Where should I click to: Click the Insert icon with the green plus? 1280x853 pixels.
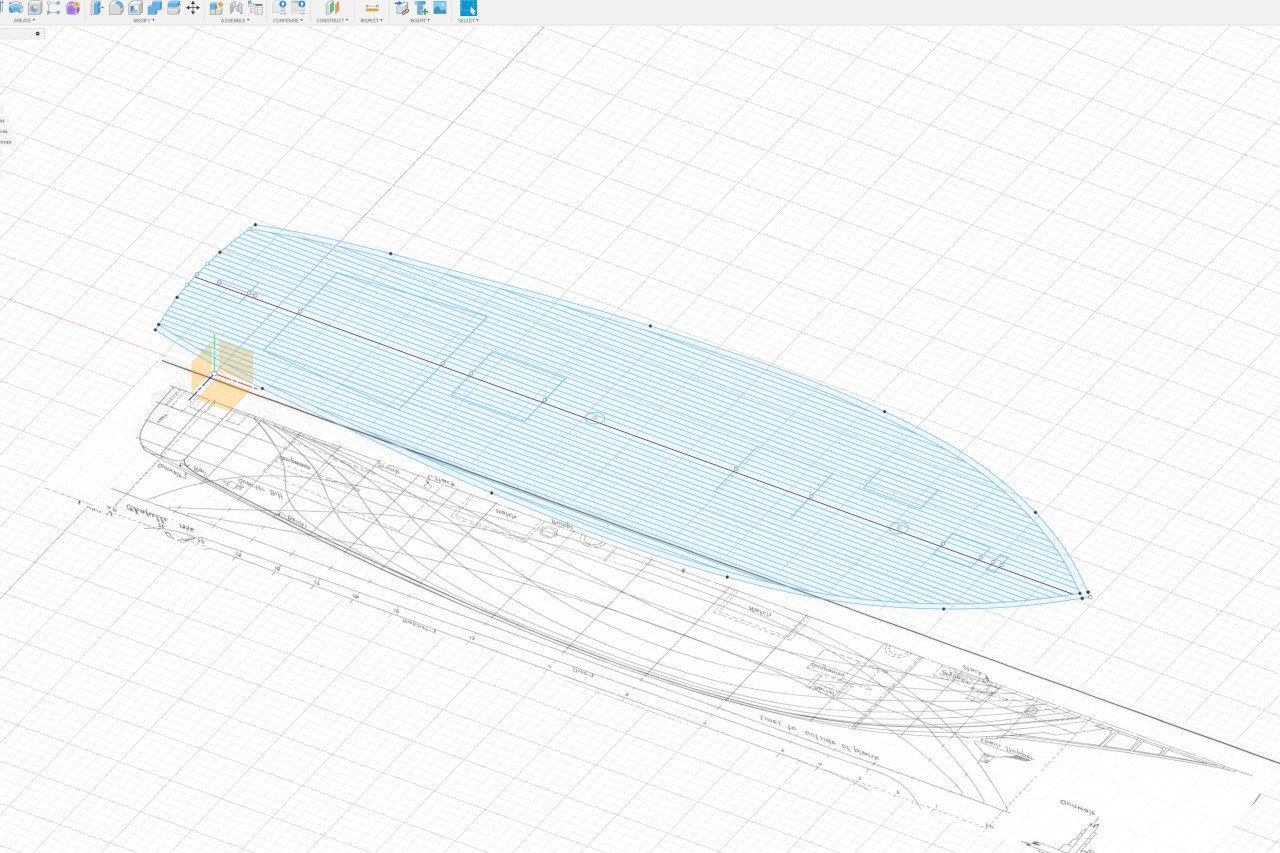pos(421,8)
